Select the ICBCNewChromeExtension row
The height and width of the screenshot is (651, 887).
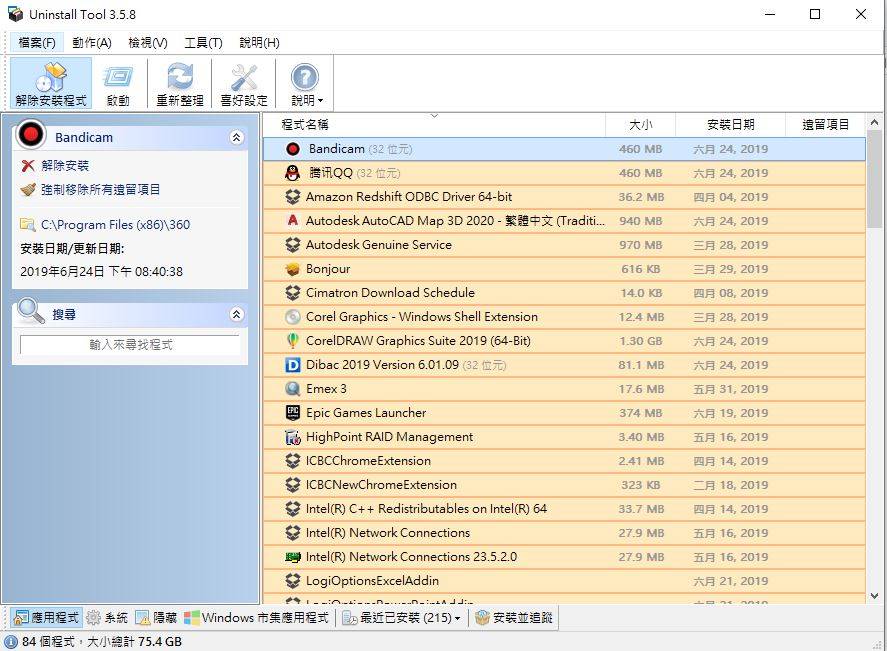564,485
